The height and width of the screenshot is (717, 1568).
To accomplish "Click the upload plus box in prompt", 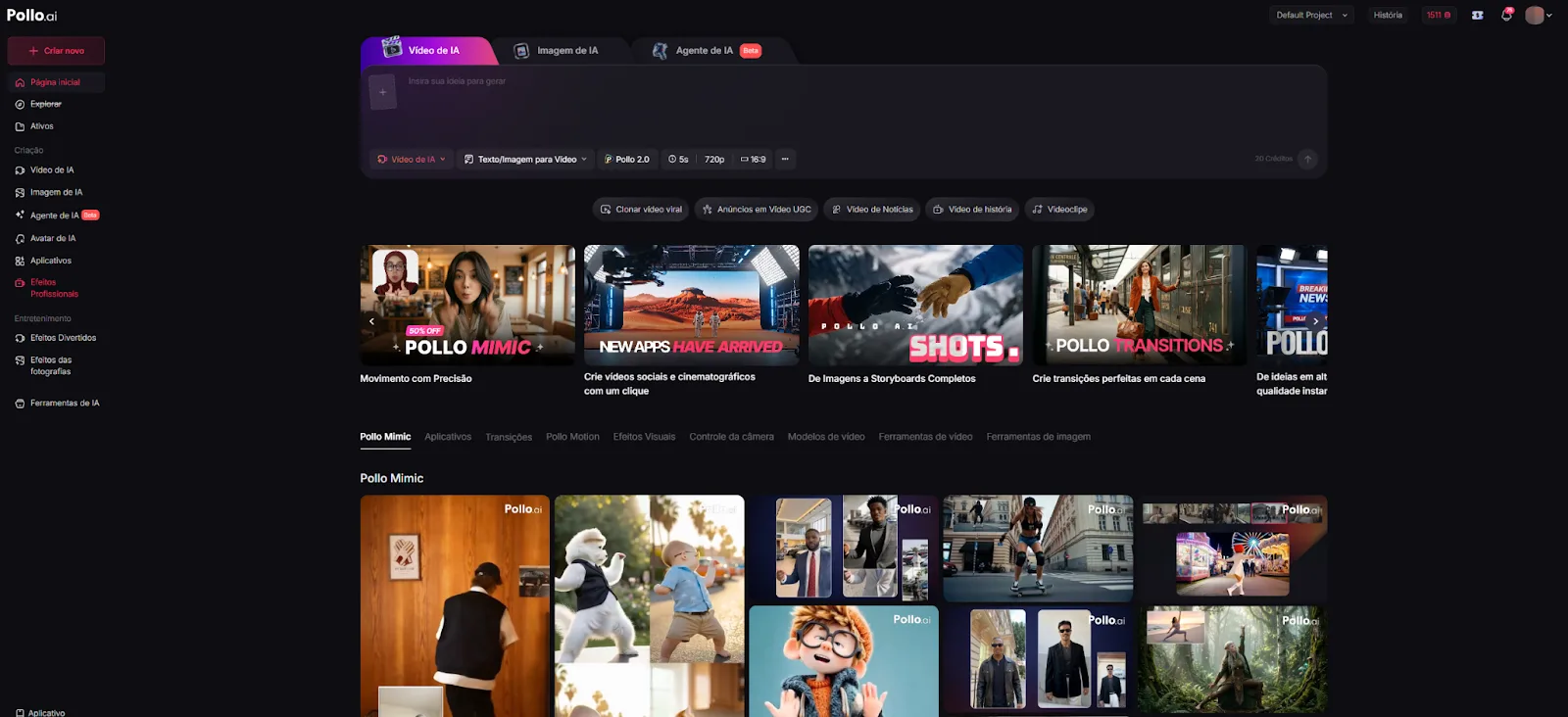I will (x=382, y=92).
